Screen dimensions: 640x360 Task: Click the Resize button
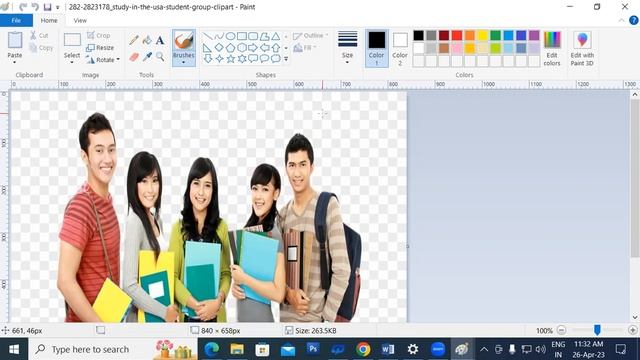[100, 48]
